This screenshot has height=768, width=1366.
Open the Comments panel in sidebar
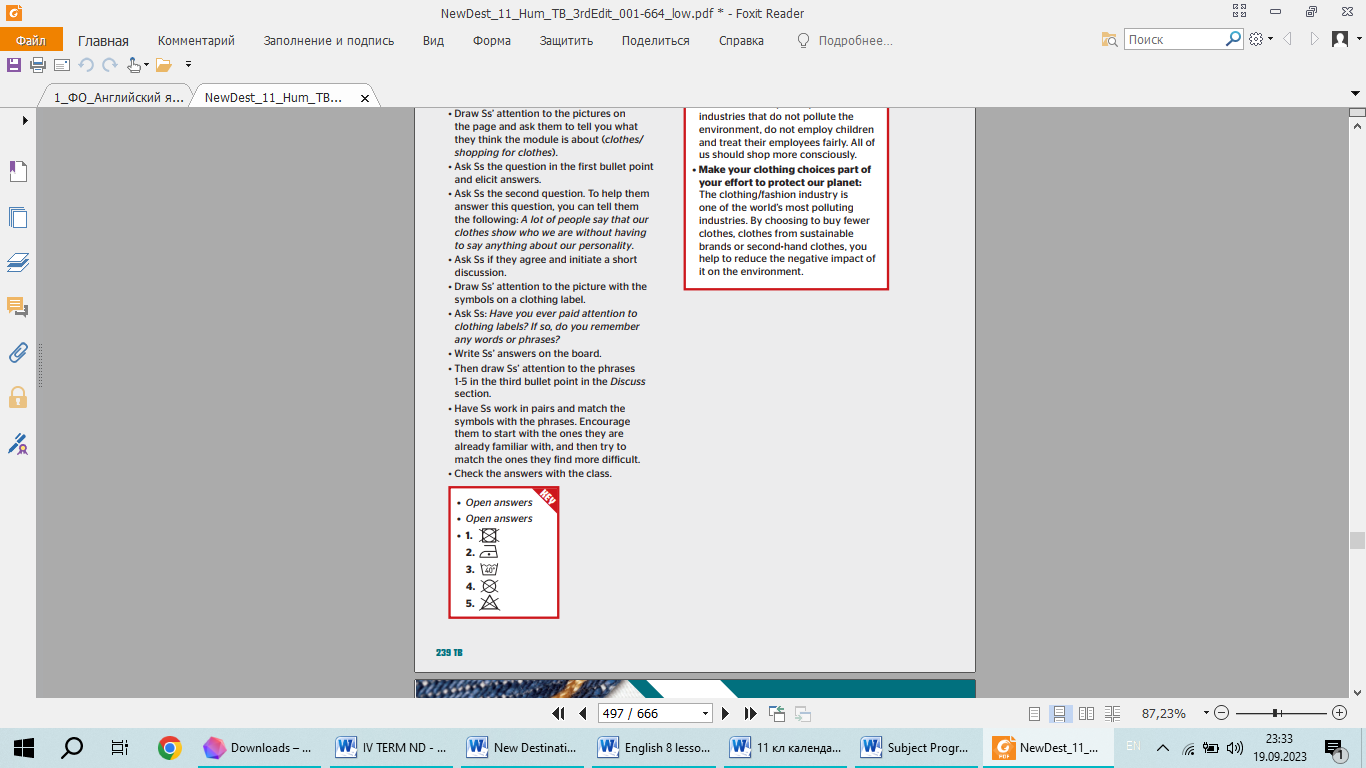tap(18, 307)
